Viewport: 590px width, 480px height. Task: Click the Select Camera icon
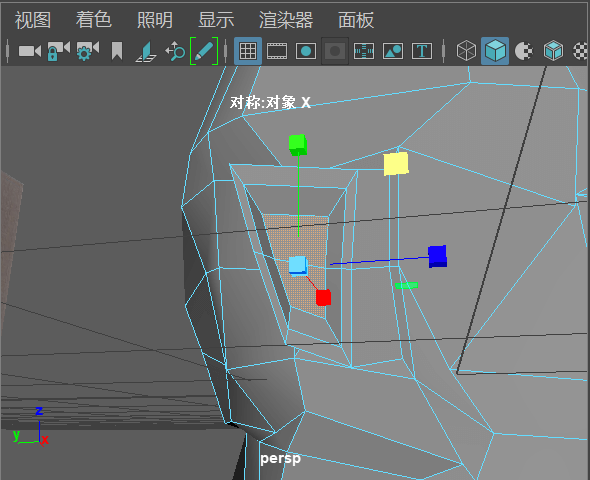tap(30, 51)
